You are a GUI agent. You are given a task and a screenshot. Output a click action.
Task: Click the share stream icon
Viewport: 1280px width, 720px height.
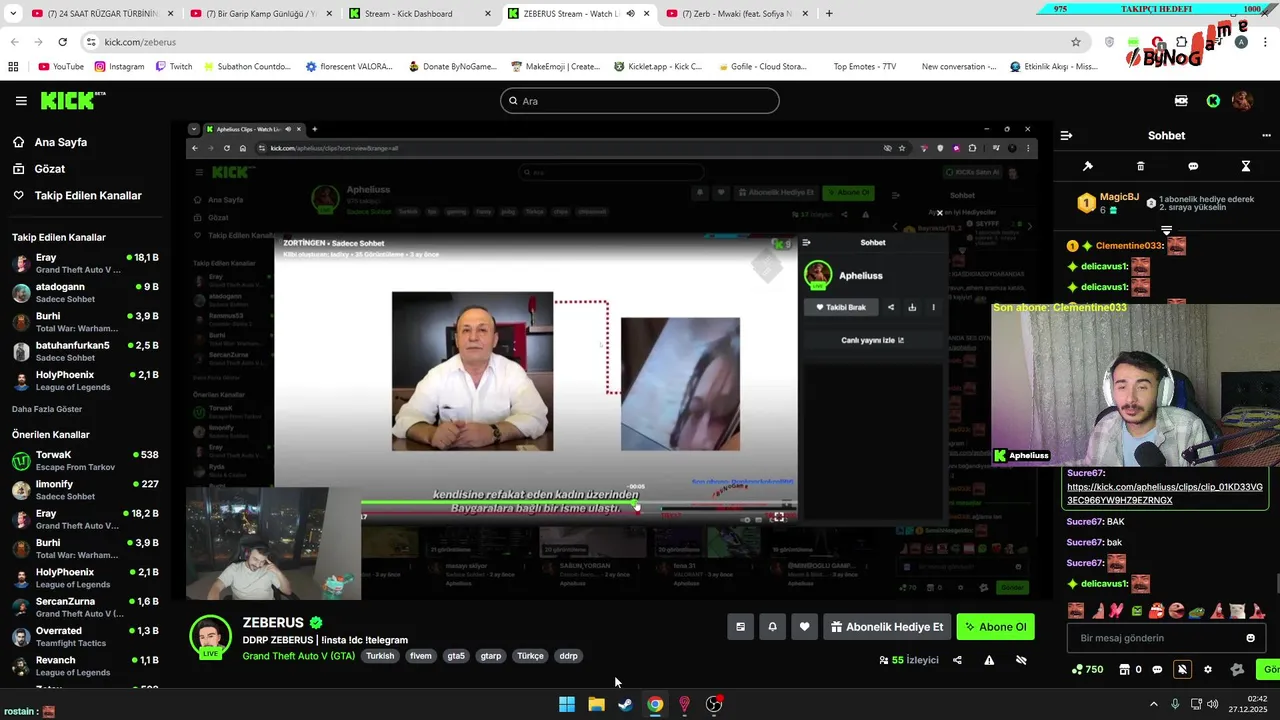(957, 660)
